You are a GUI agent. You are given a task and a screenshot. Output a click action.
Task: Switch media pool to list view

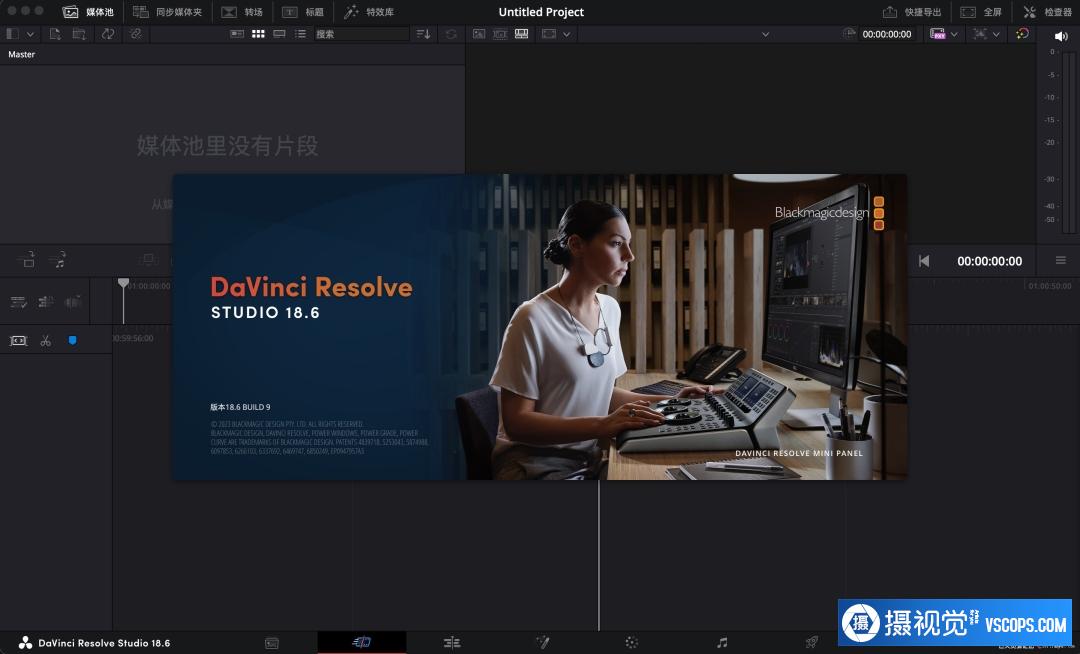pos(300,34)
